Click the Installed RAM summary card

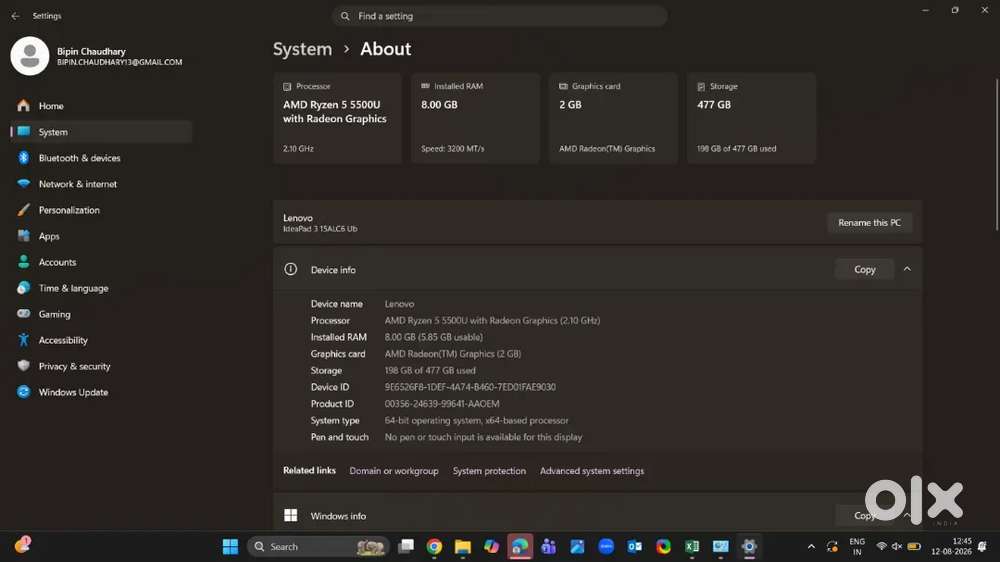tap(475, 118)
